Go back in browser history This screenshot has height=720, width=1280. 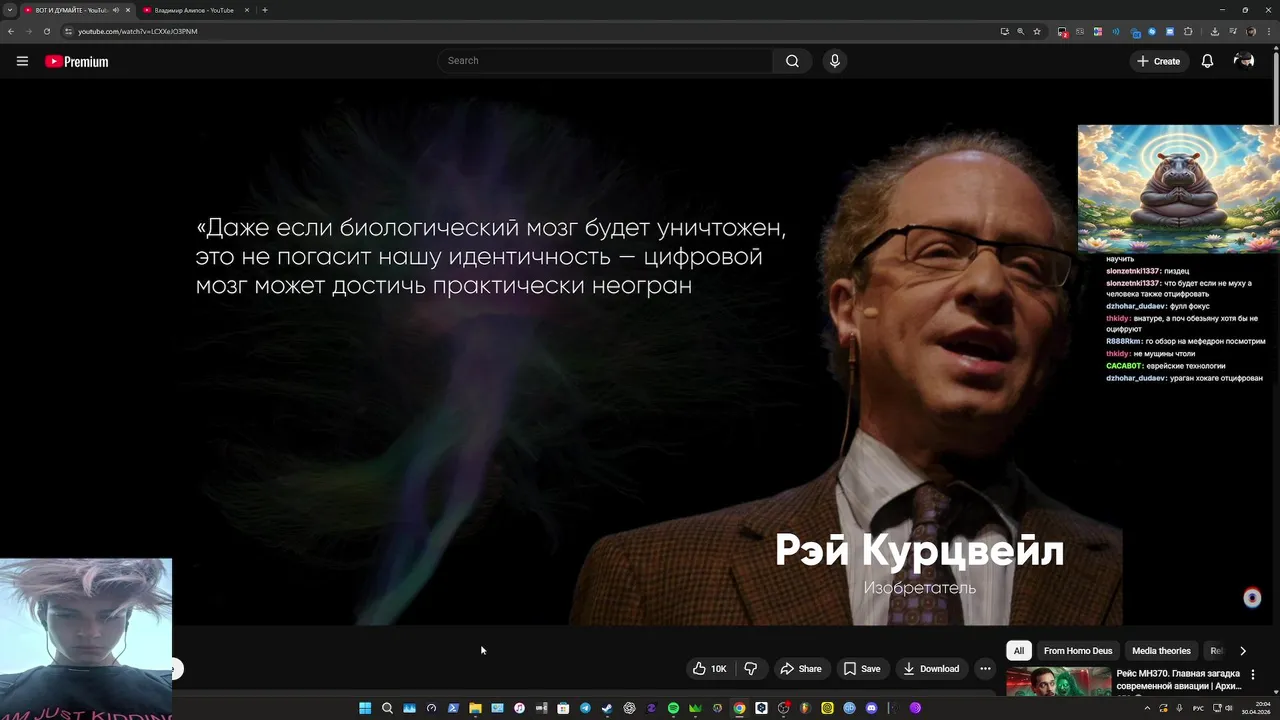click(x=11, y=31)
